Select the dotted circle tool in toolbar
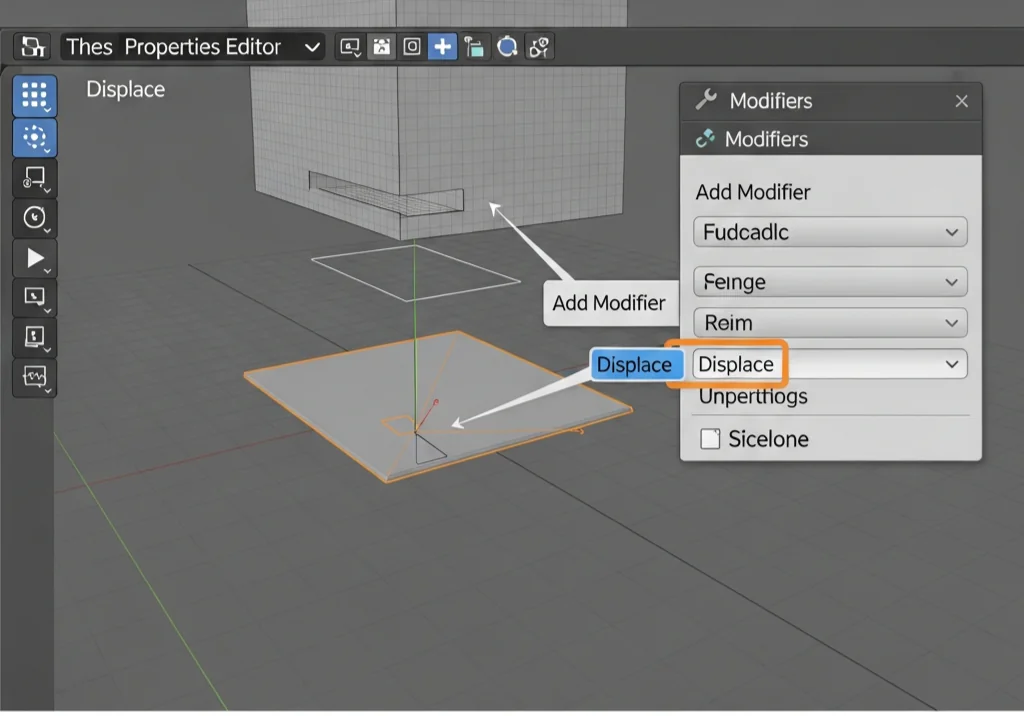The height and width of the screenshot is (716, 1024). (35, 138)
